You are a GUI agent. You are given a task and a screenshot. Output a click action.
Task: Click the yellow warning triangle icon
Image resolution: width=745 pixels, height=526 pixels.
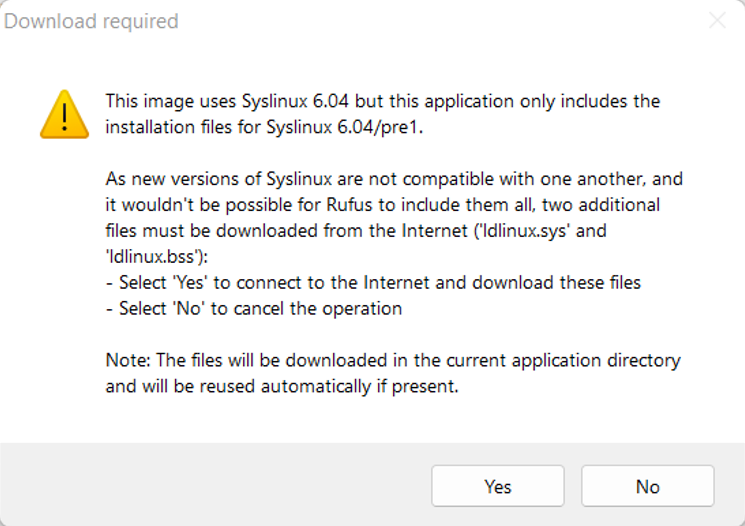point(64,113)
